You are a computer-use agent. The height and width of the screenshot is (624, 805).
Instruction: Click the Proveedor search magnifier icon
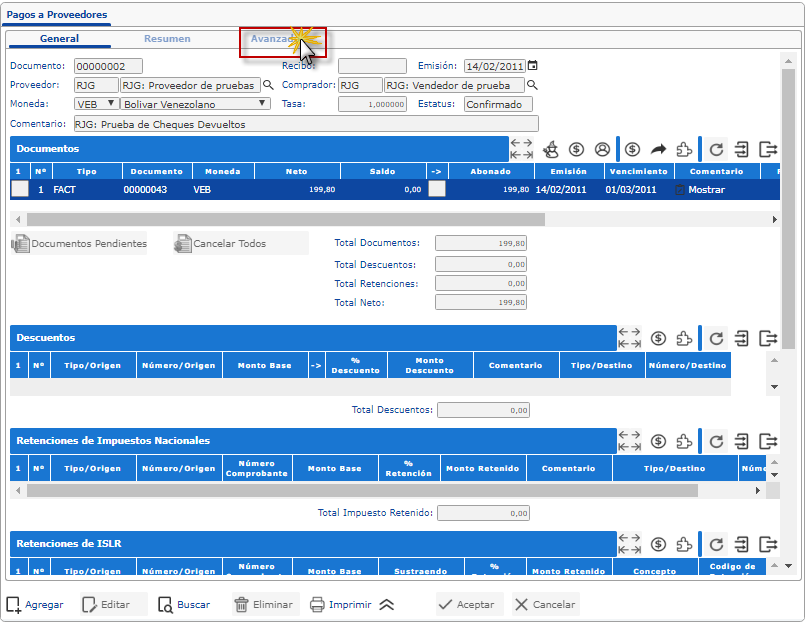click(268, 85)
